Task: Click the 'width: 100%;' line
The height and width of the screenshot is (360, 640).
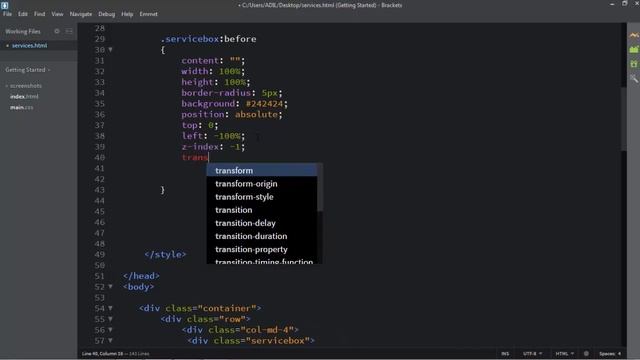Action: (213, 71)
